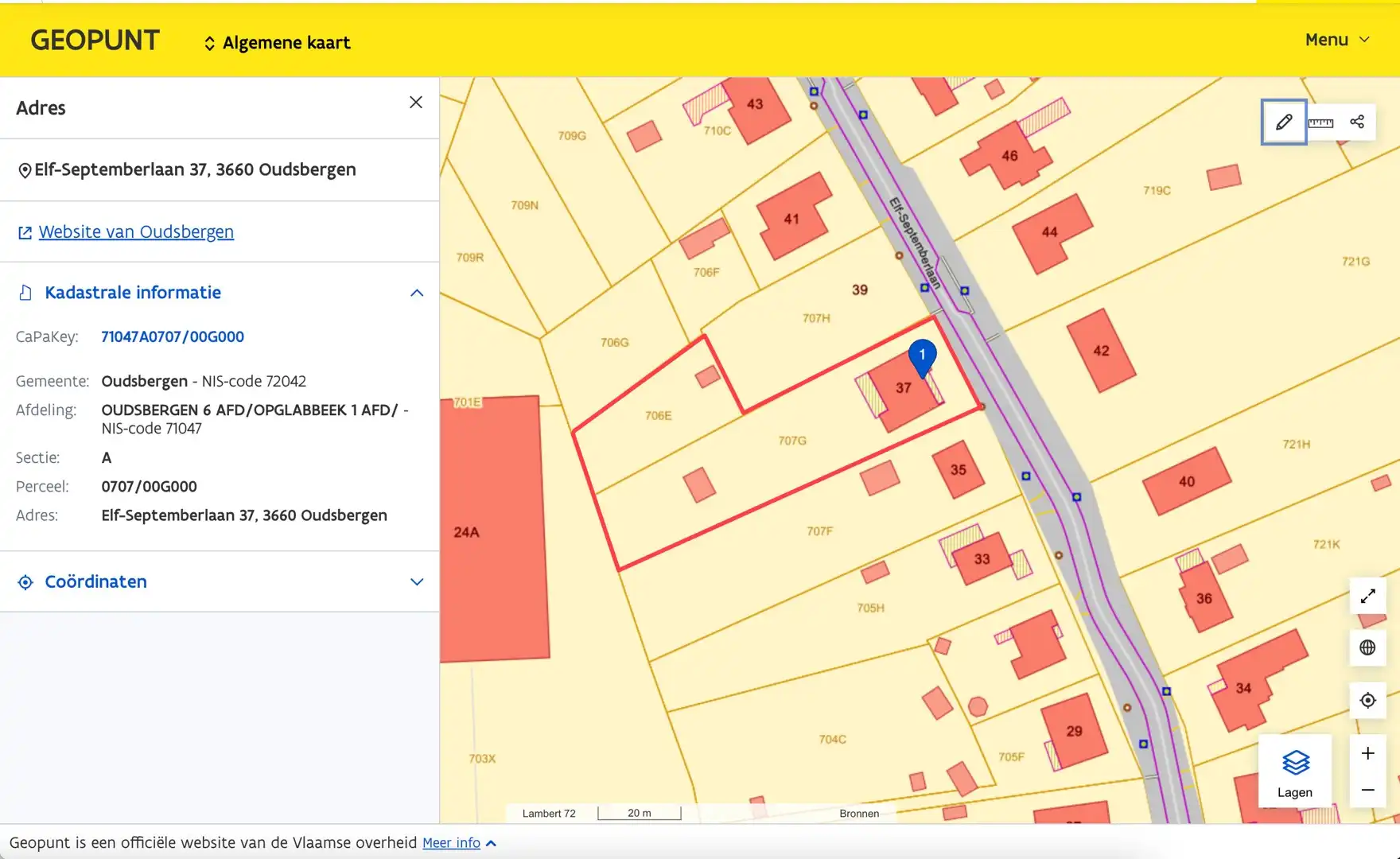This screenshot has width=1400, height=859.
Task: Expand the Coördinaten section
Action: 416,582
